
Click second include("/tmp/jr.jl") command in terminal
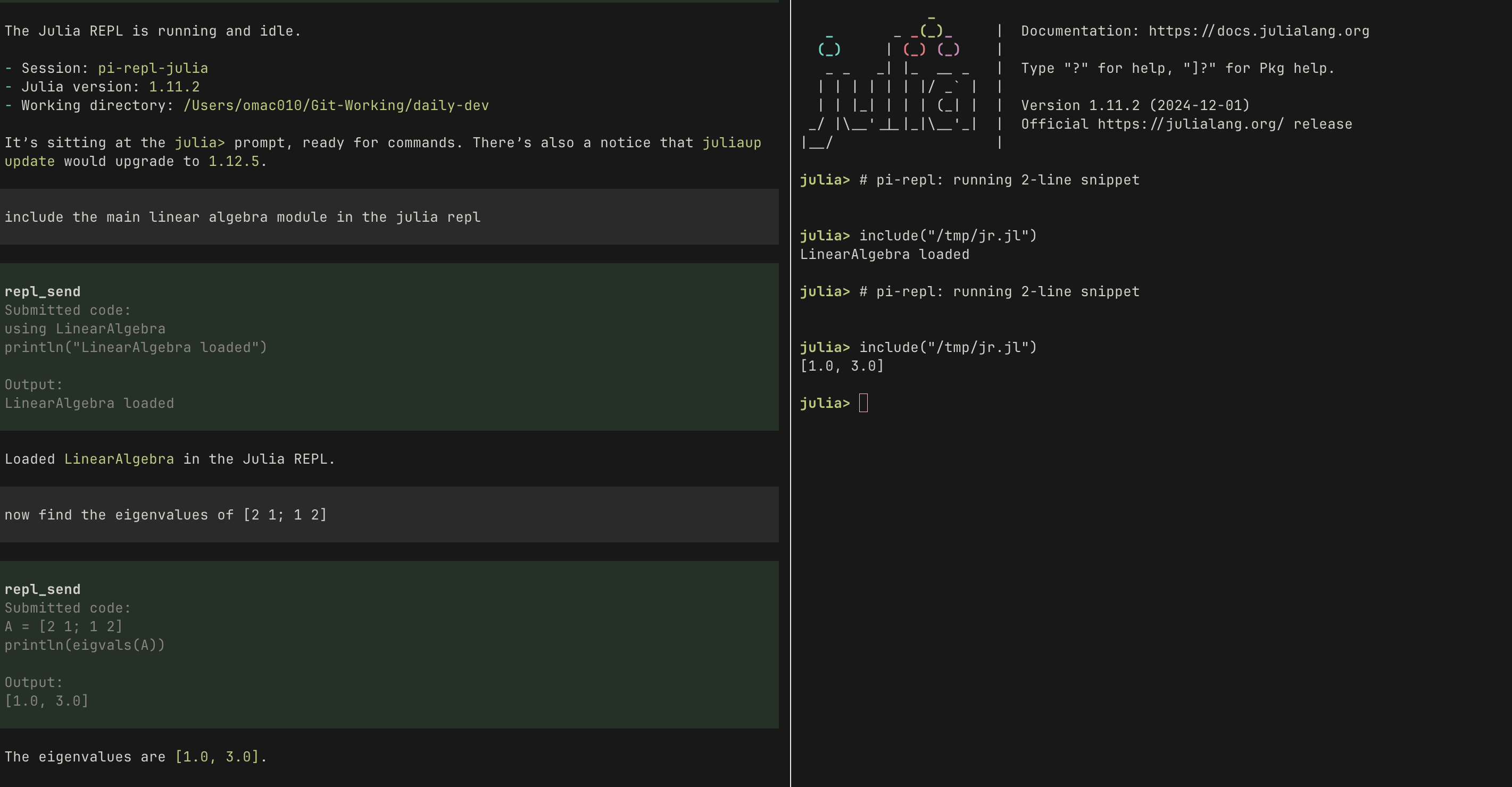948,347
